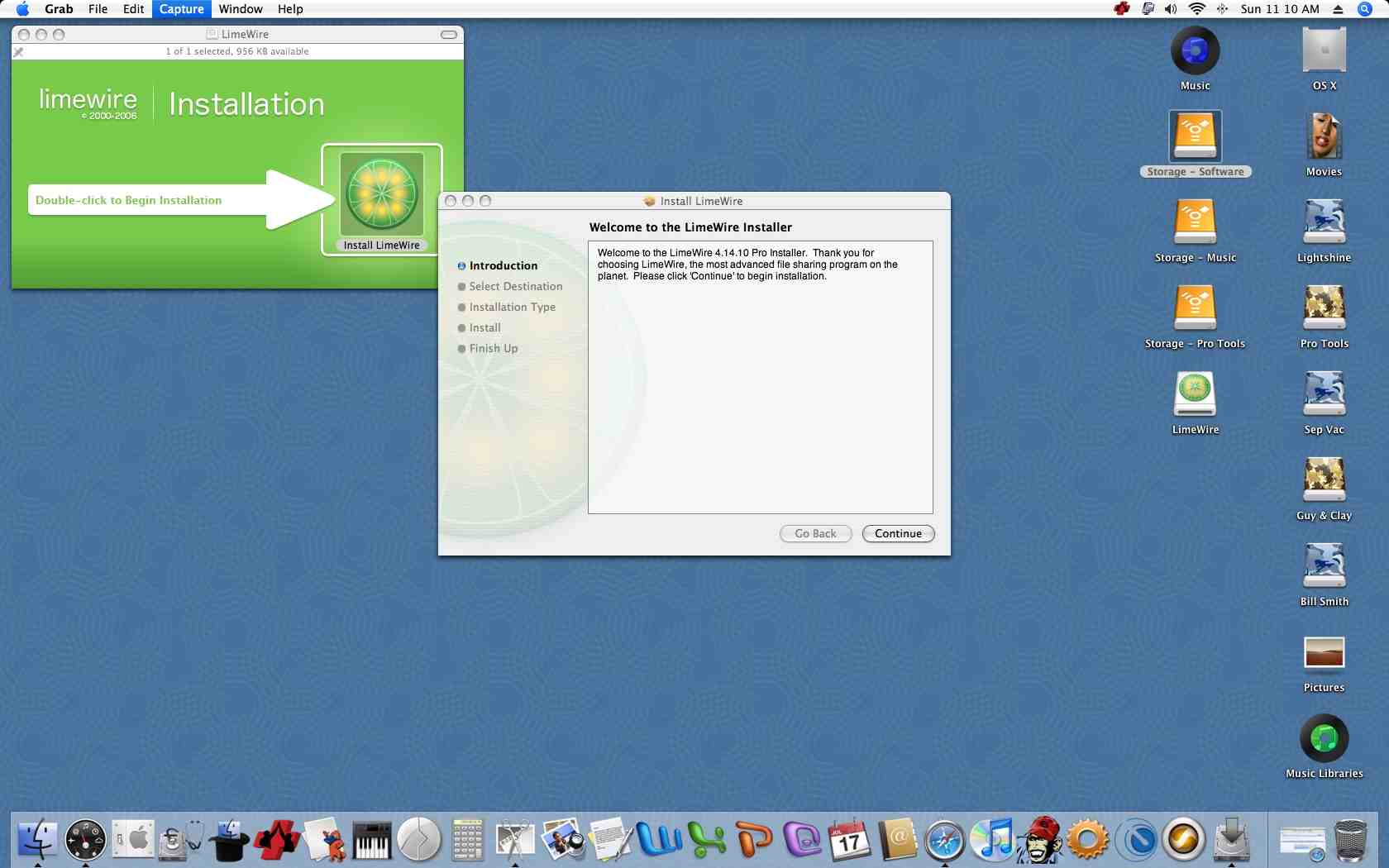
Task: Open the AirPort Wi-Fi status menu
Action: (x=1196, y=9)
